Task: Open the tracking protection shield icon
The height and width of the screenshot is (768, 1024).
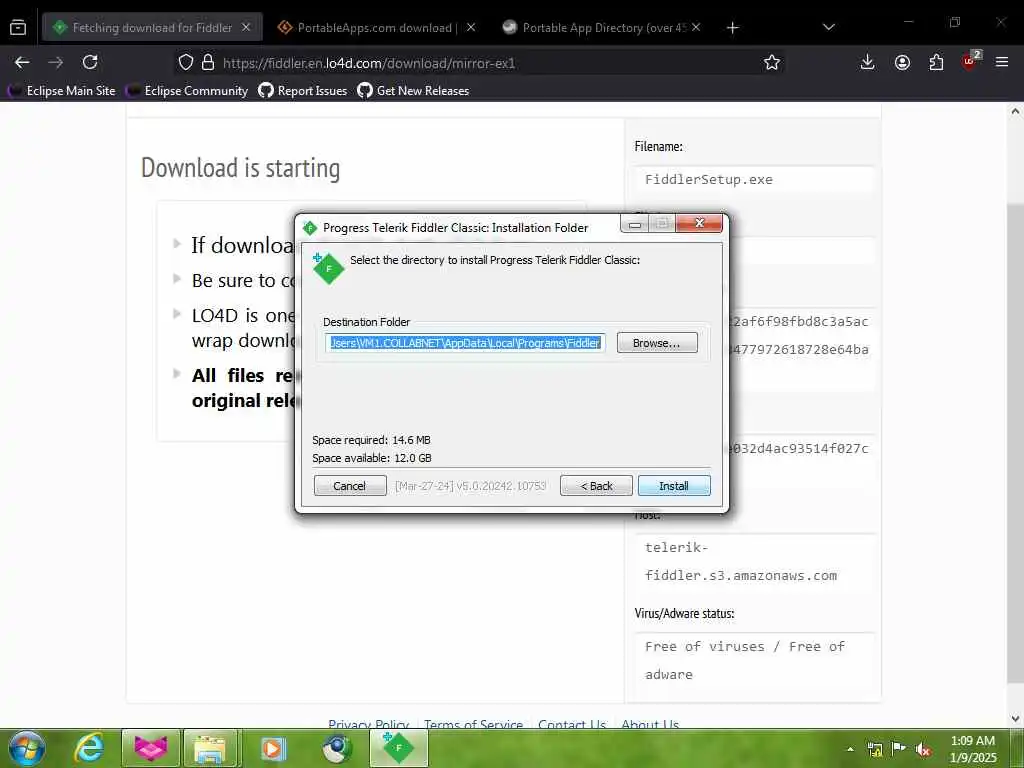Action: coord(186,63)
